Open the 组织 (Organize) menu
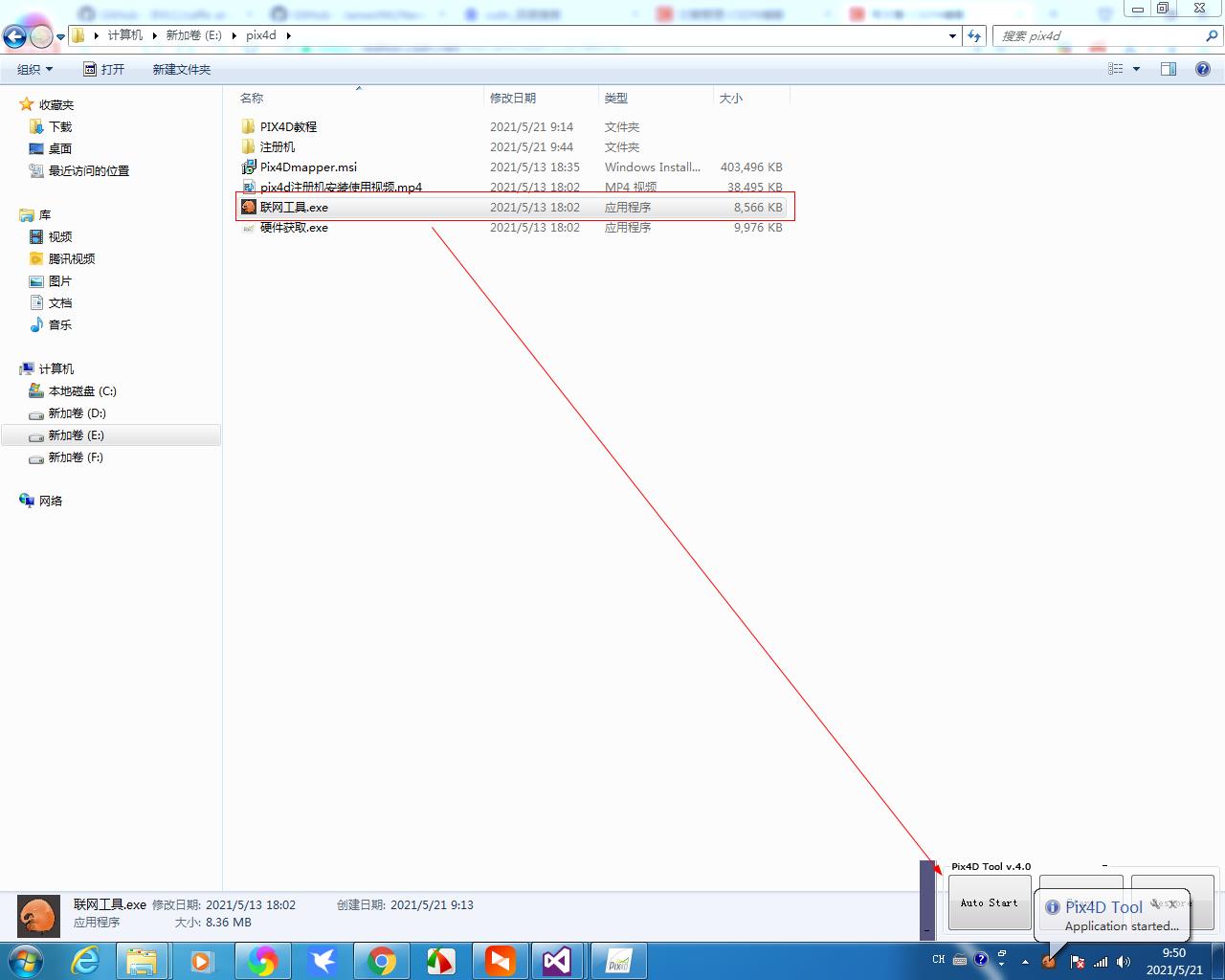The height and width of the screenshot is (980, 1225). [34, 69]
